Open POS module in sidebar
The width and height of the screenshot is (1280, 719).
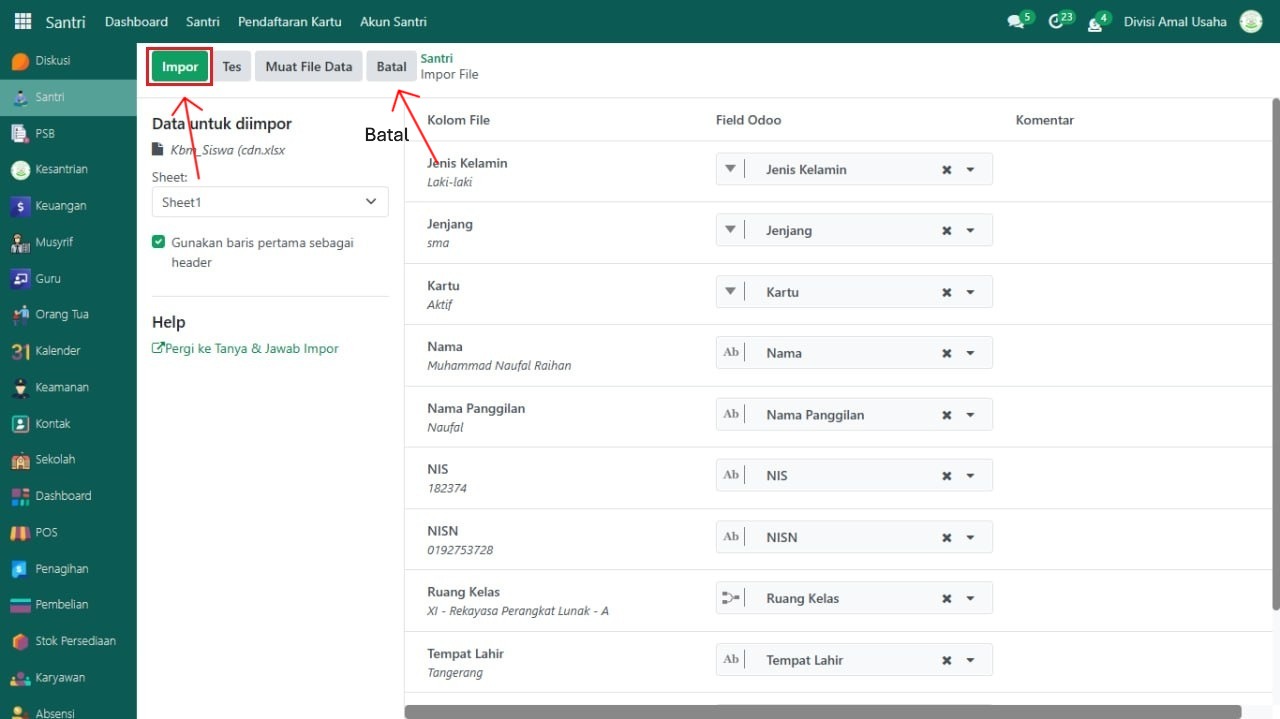click(x=20, y=532)
